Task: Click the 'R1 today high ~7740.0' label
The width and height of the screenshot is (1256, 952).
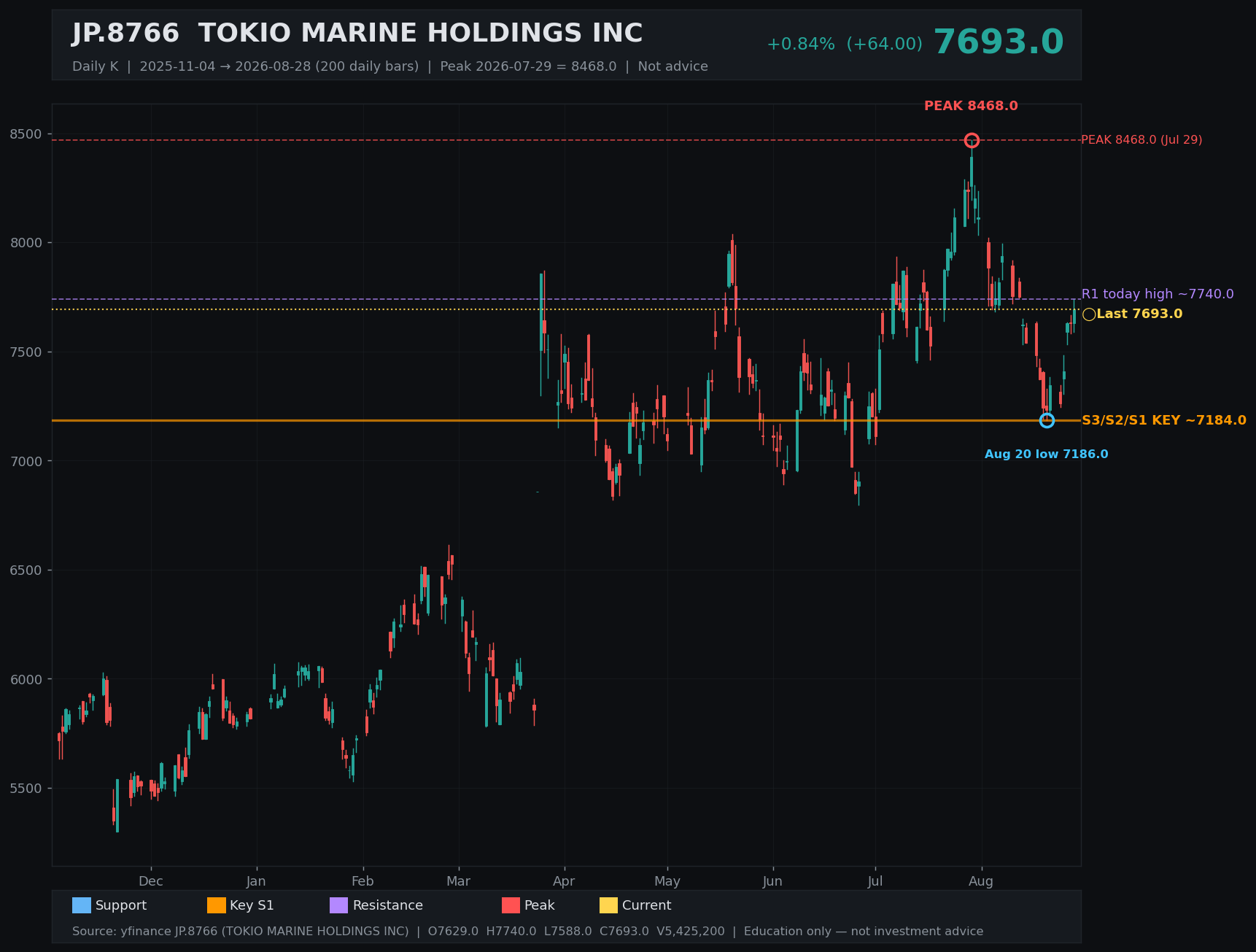Action: tap(1158, 294)
